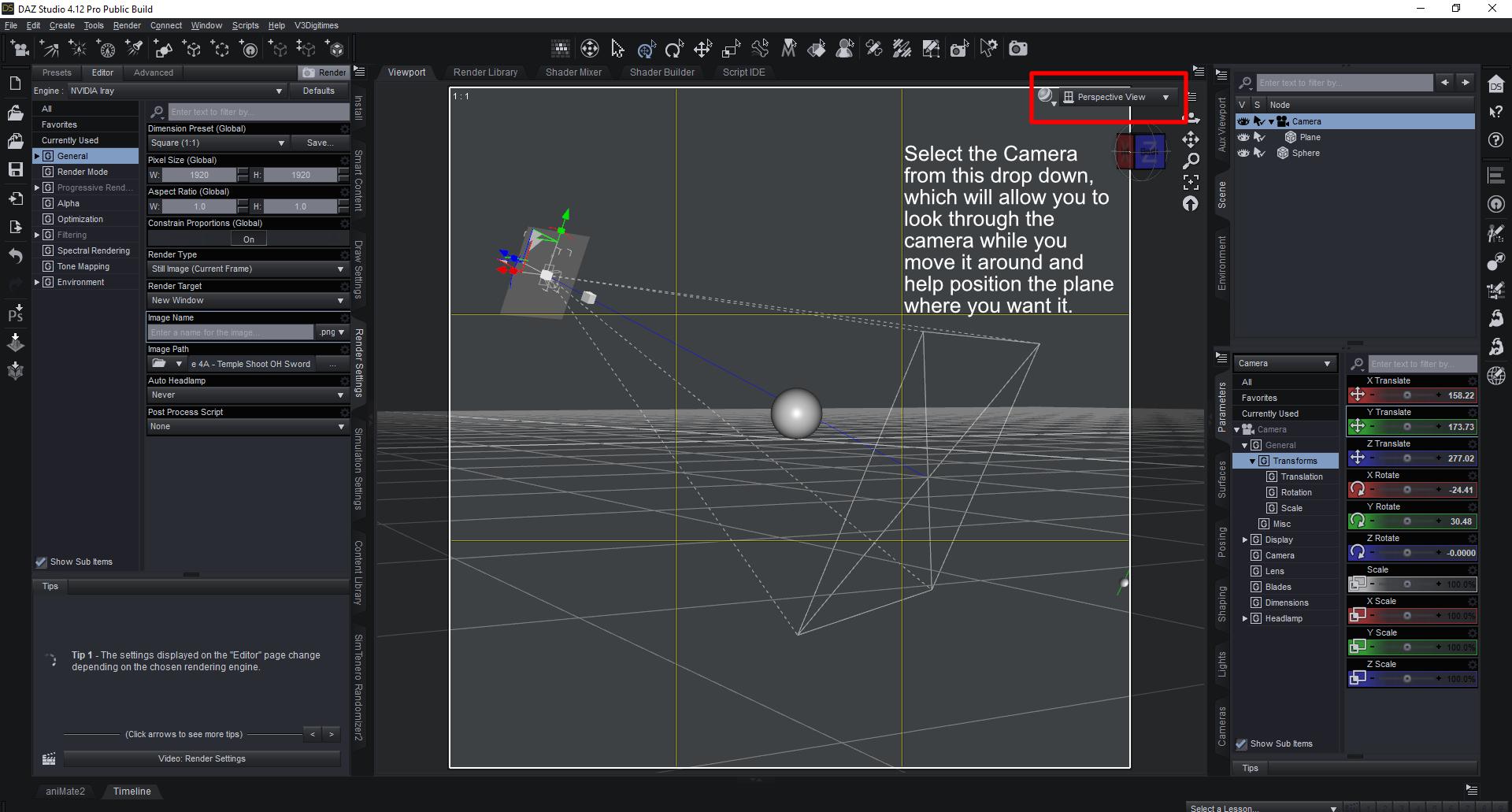Open the Render Type dropdown
Screen dimensions: 1512x812
click(247, 269)
